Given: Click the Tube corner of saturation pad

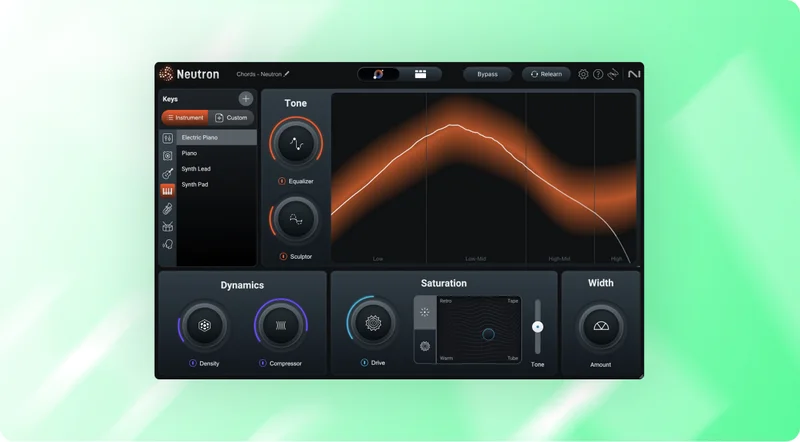Looking at the screenshot, I should (513, 358).
